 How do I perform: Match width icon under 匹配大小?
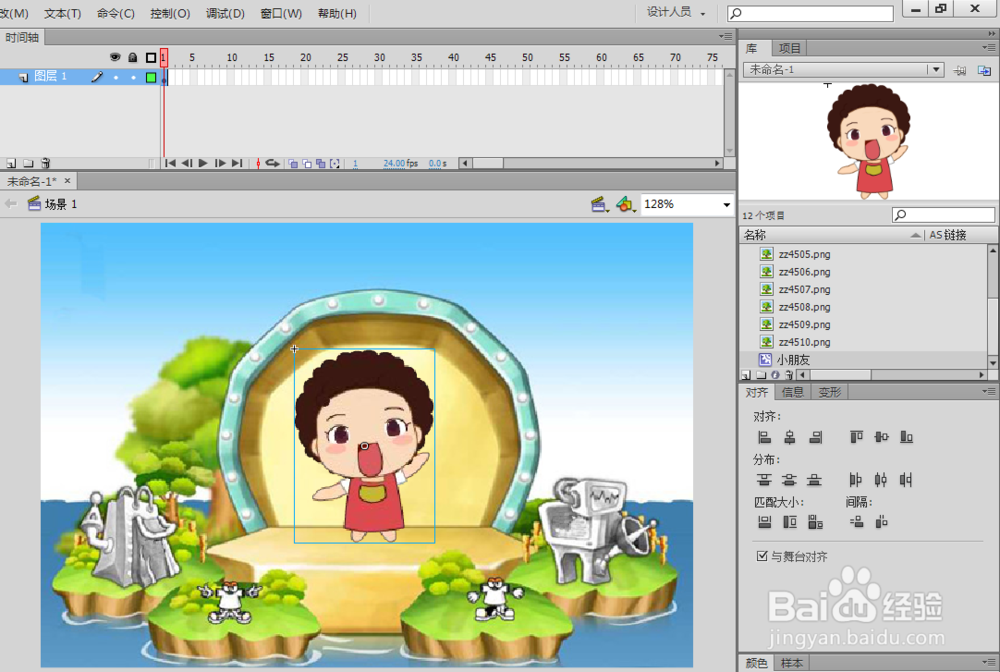[764, 522]
